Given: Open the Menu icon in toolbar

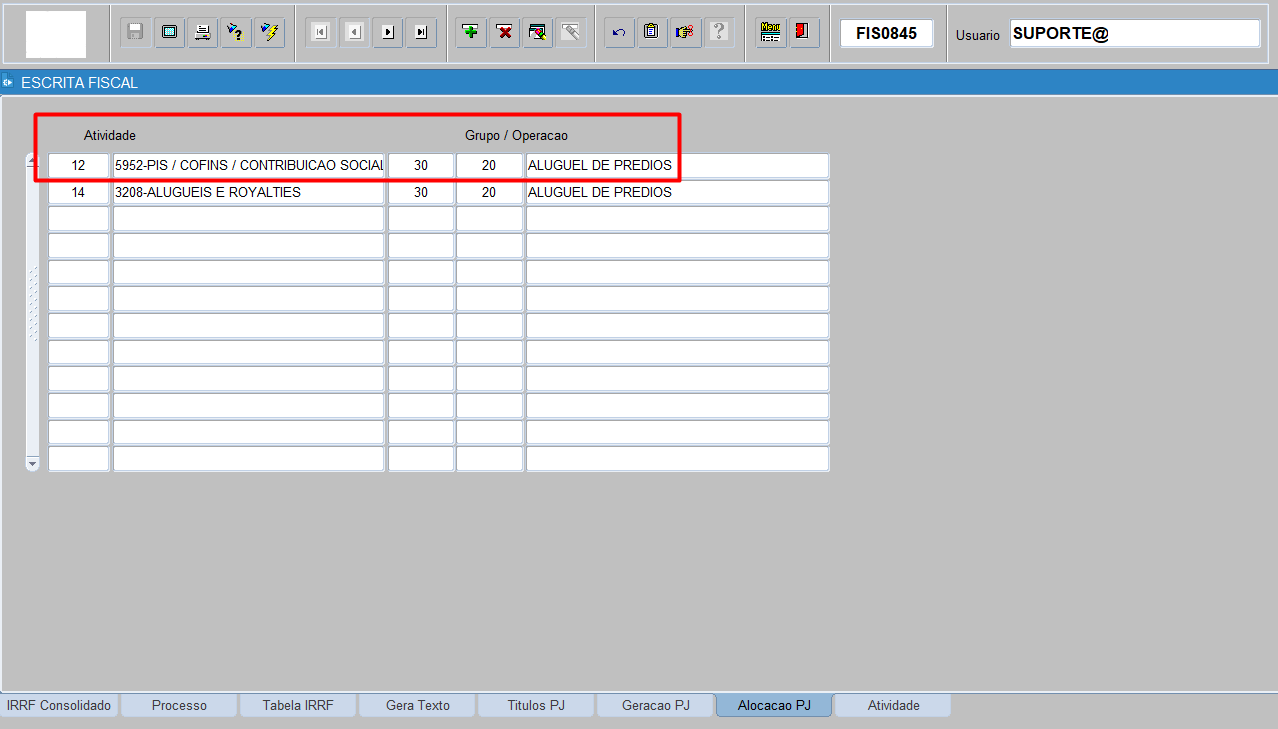Looking at the screenshot, I should click(770, 32).
